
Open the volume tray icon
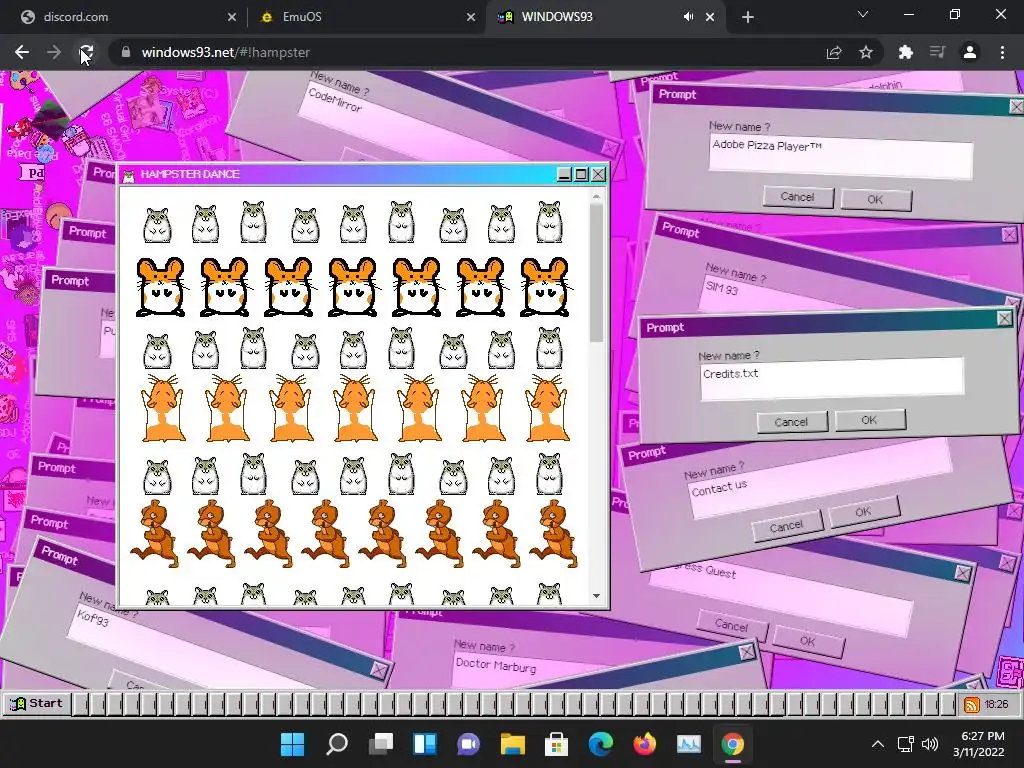(930, 744)
